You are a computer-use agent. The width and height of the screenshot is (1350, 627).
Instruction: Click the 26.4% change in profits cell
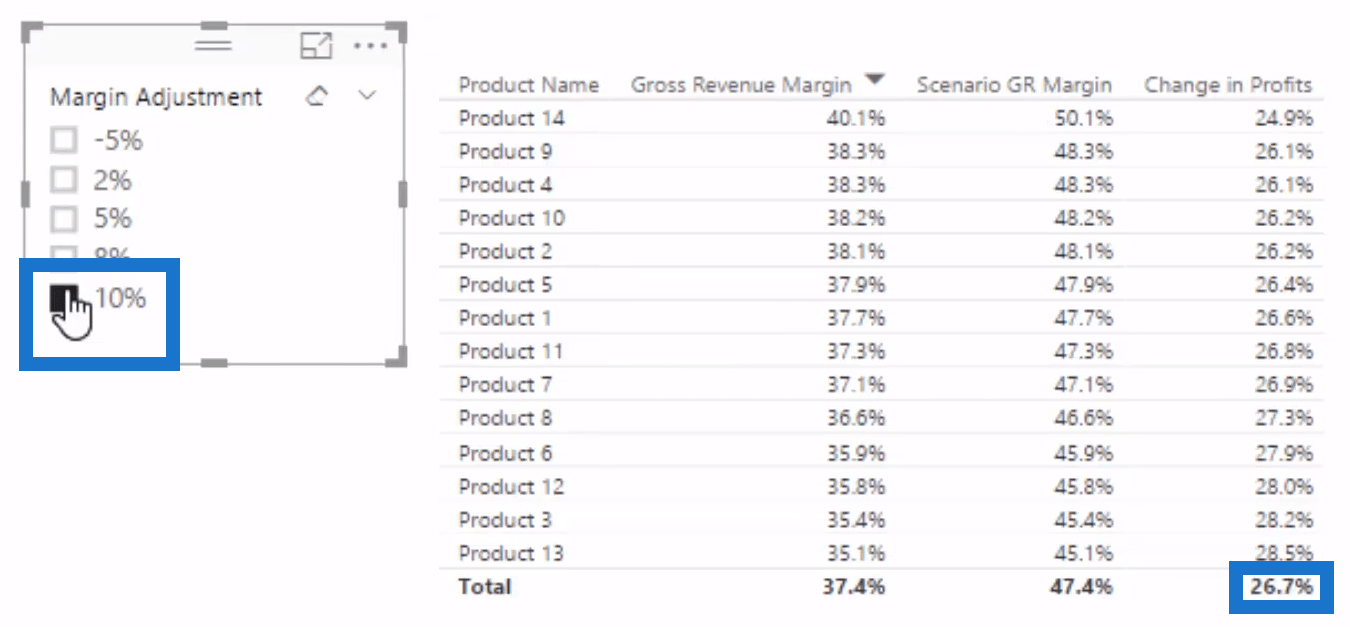pos(1285,285)
